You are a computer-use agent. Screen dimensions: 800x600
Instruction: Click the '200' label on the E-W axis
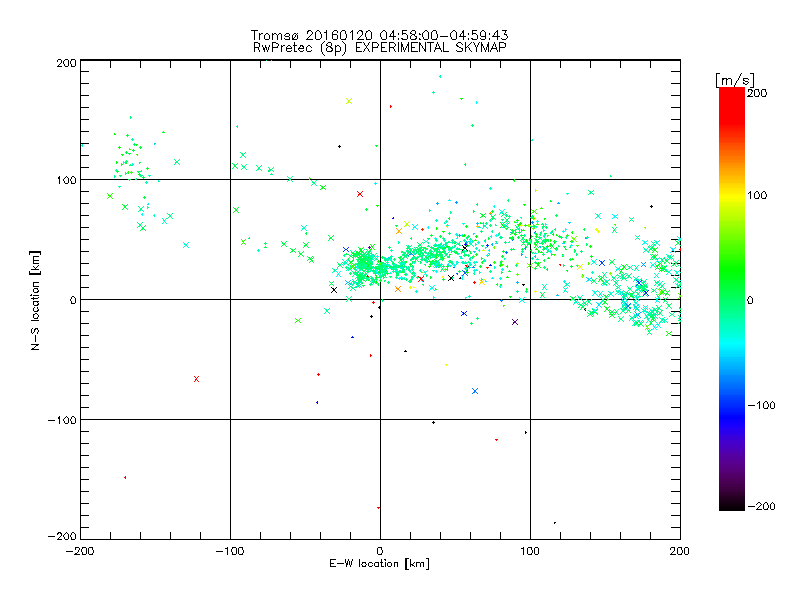[680, 551]
